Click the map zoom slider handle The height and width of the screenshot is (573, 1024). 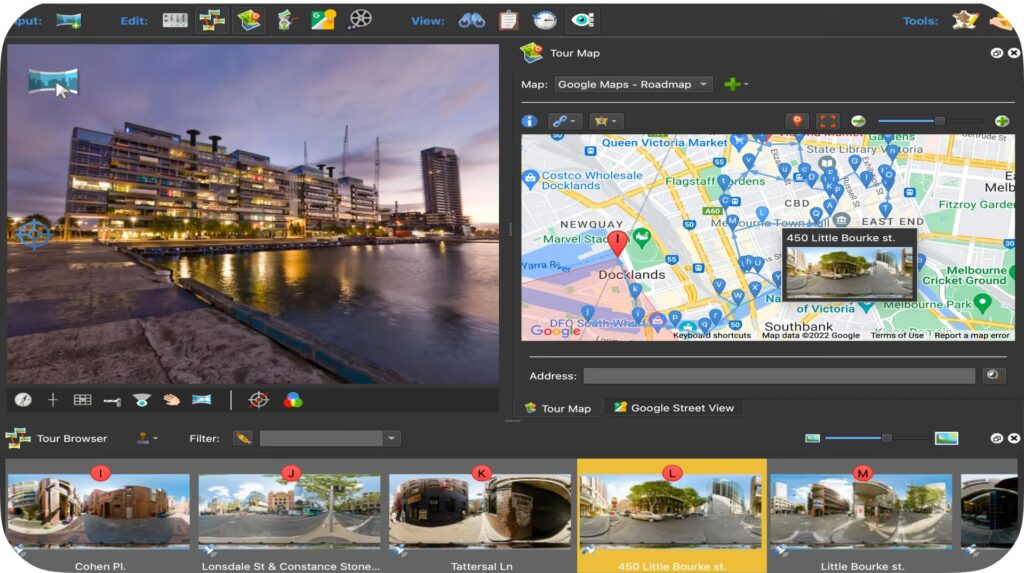tap(939, 121)
